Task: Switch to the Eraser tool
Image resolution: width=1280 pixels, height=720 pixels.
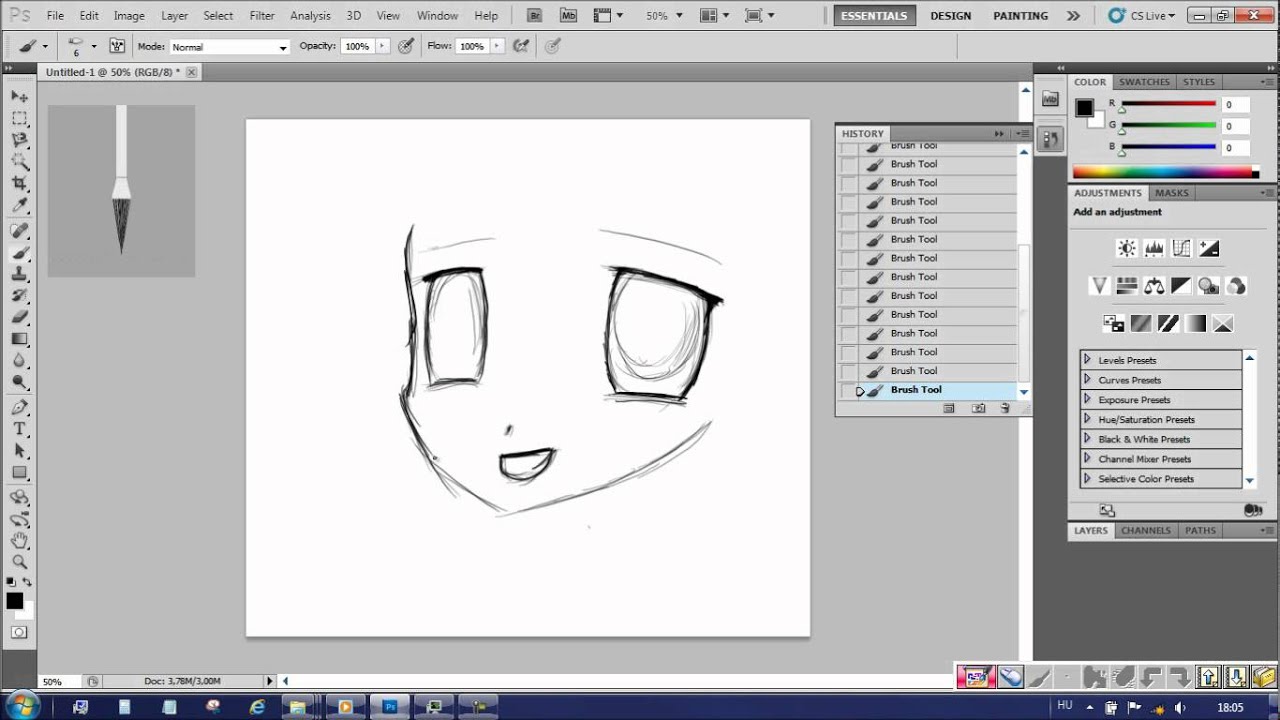Action: [x=19, y=317]
